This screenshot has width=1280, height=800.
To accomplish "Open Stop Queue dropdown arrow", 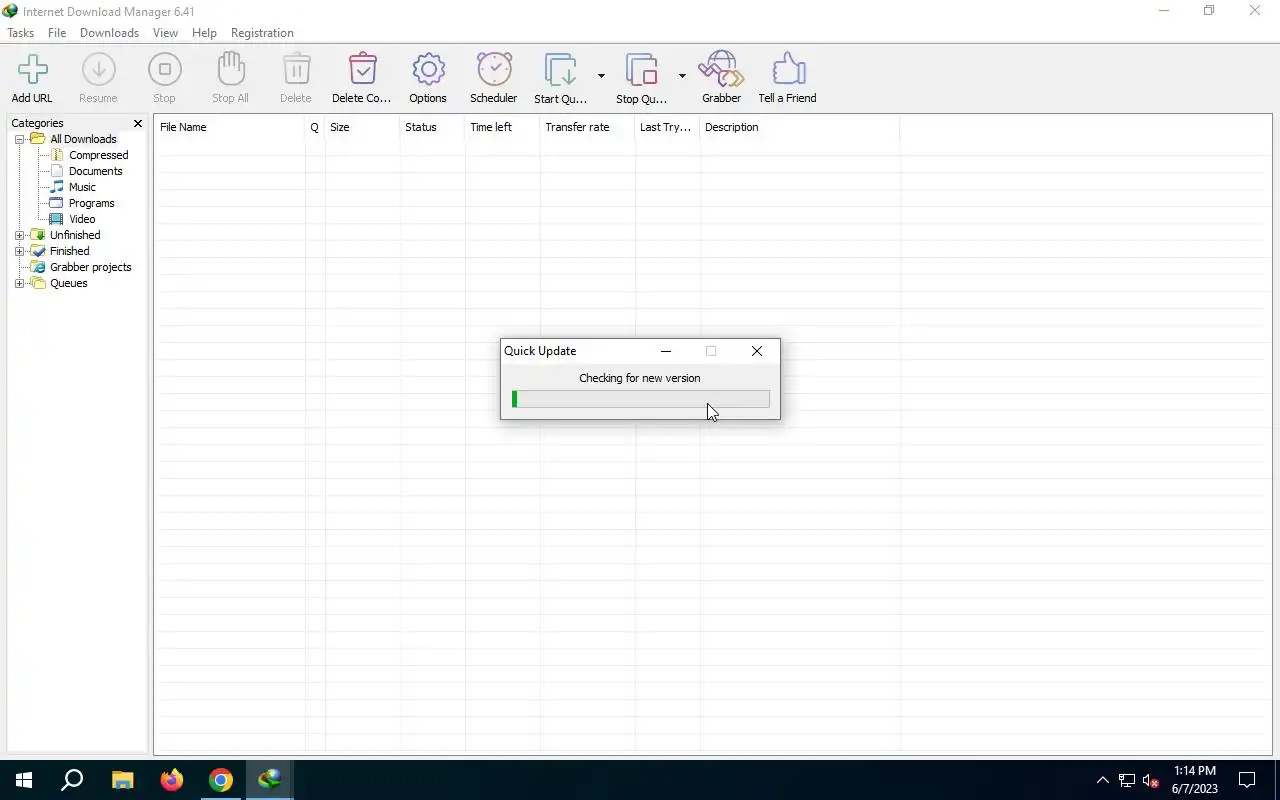I will coord(682,76).
